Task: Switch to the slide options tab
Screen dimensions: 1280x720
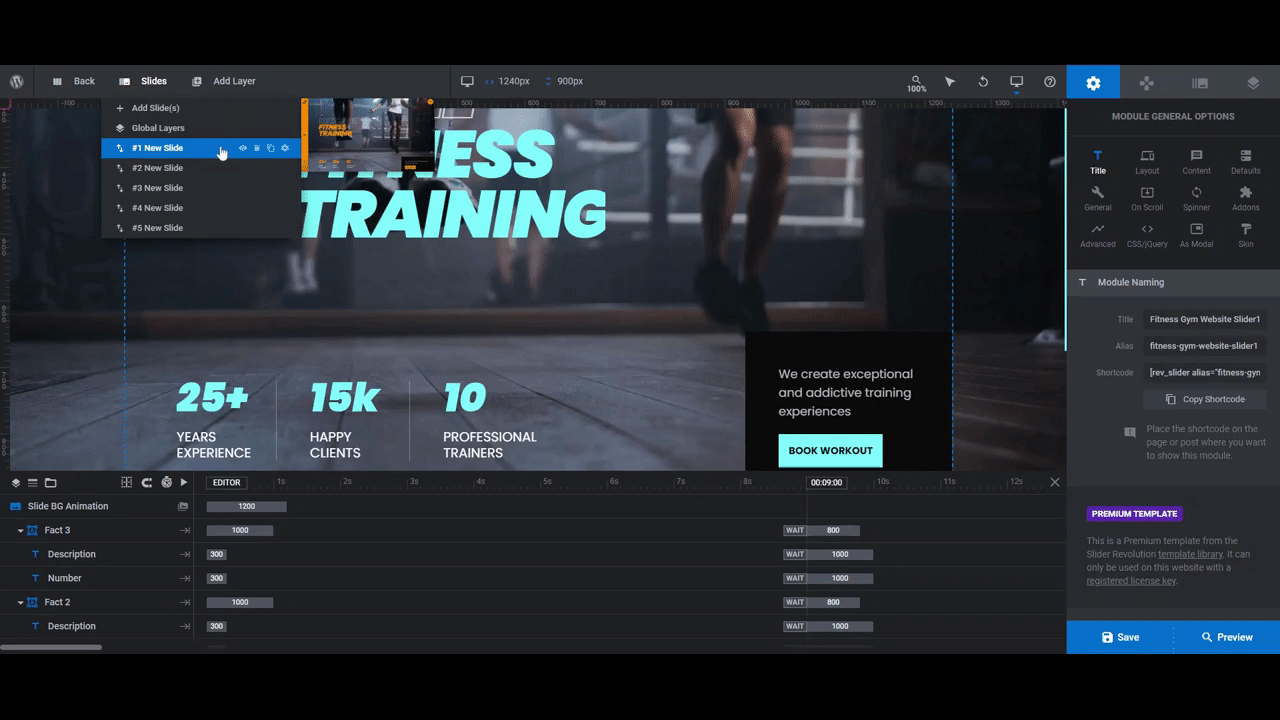Action: [1200, 83]
